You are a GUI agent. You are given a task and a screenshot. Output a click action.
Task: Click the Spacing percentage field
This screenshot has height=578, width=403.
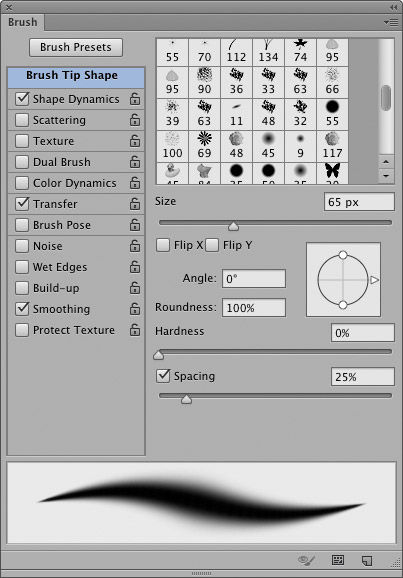[362, 377]
